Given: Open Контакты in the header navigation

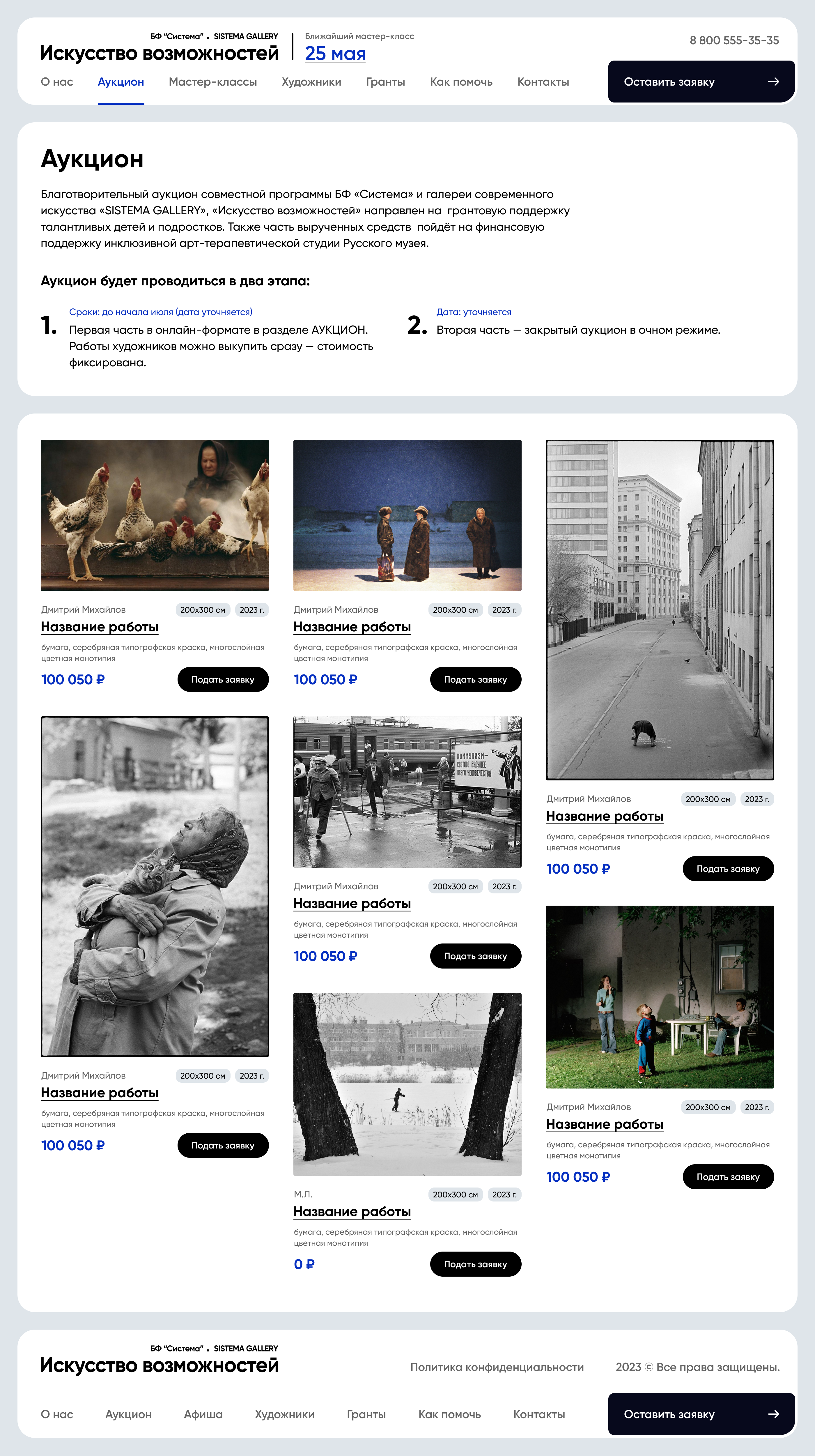Looking at the screenshot, I should 543,82.
